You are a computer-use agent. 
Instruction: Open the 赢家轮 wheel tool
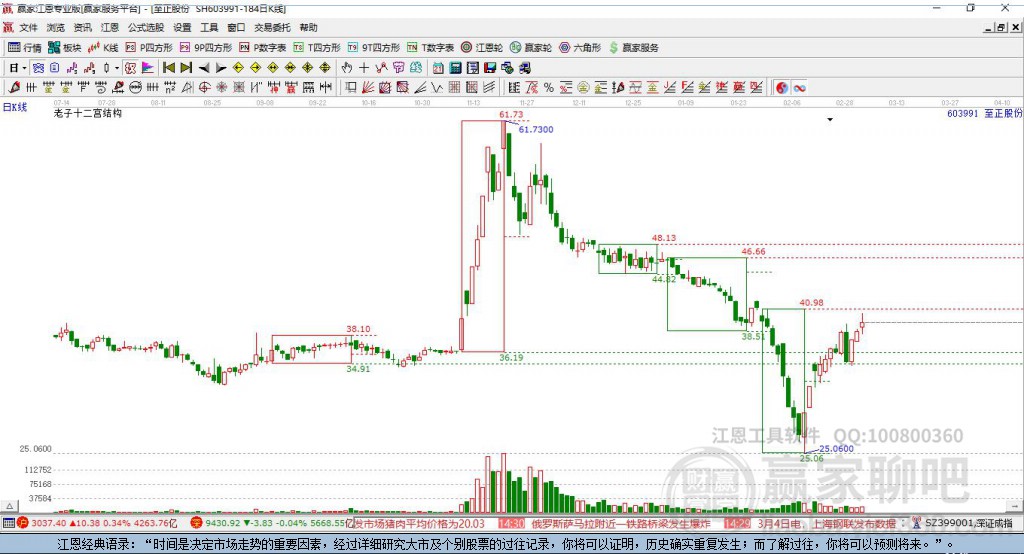(531, 48)
